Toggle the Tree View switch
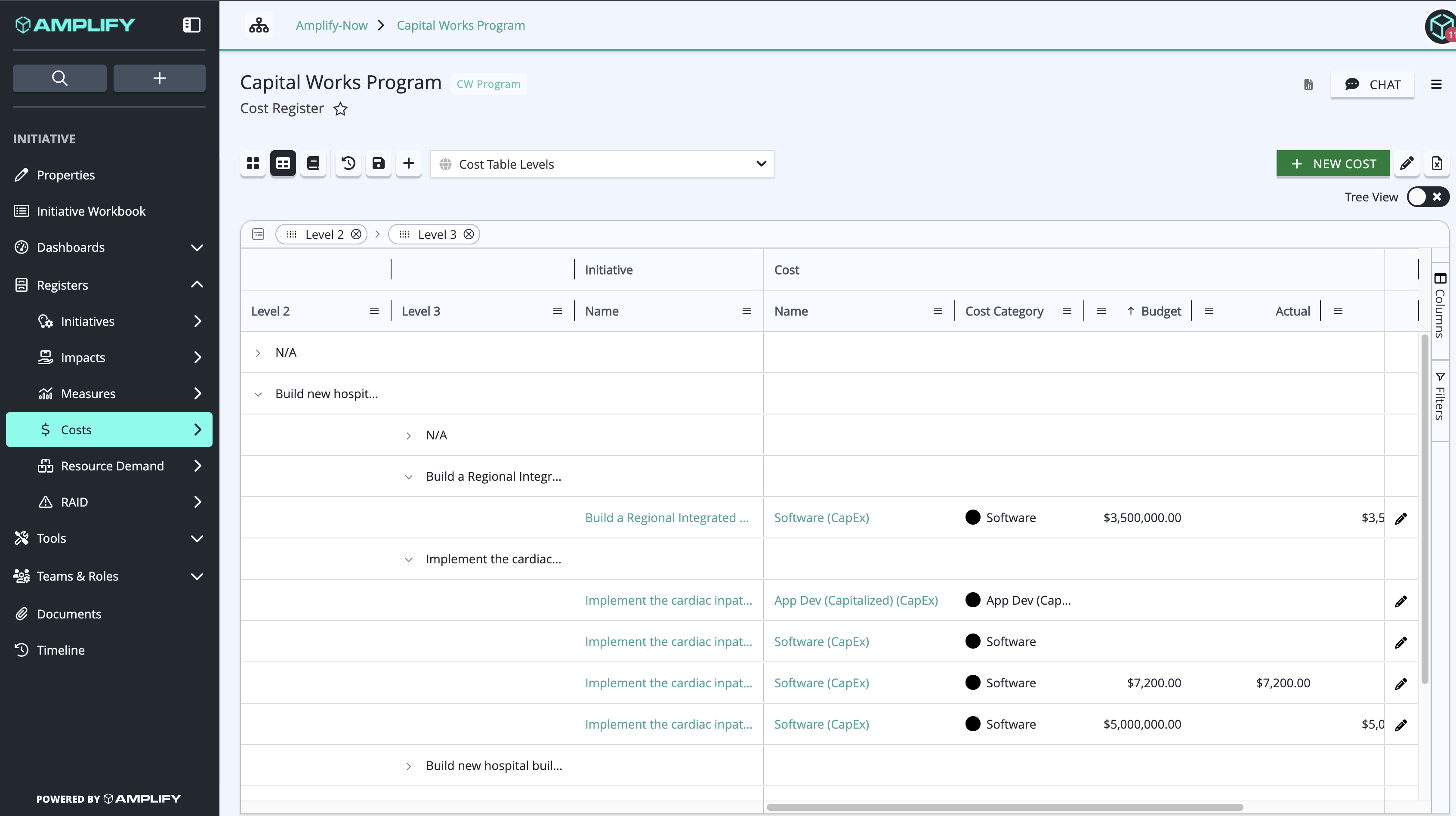Screen dimensions: 1456x816 click(1428, 197)
